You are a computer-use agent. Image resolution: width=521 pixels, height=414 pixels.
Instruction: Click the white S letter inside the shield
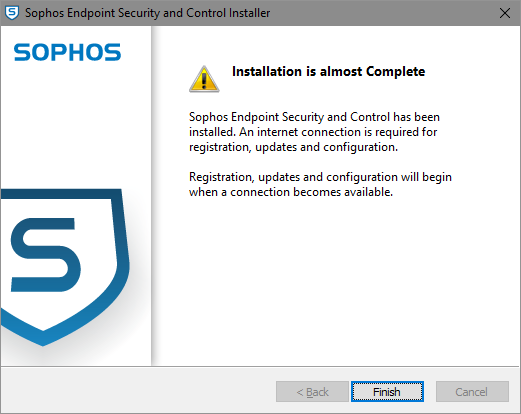coord(45,255)
